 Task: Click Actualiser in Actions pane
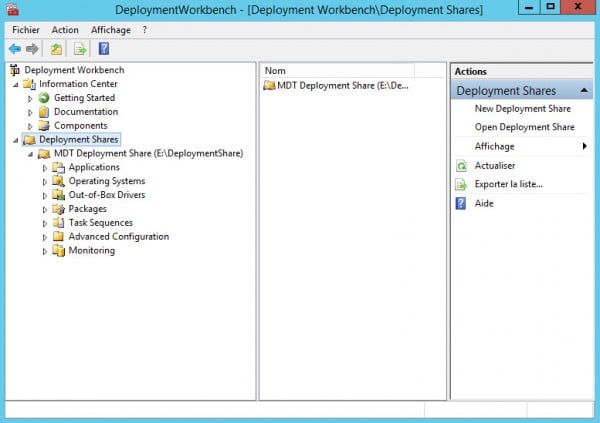(495, 166)
